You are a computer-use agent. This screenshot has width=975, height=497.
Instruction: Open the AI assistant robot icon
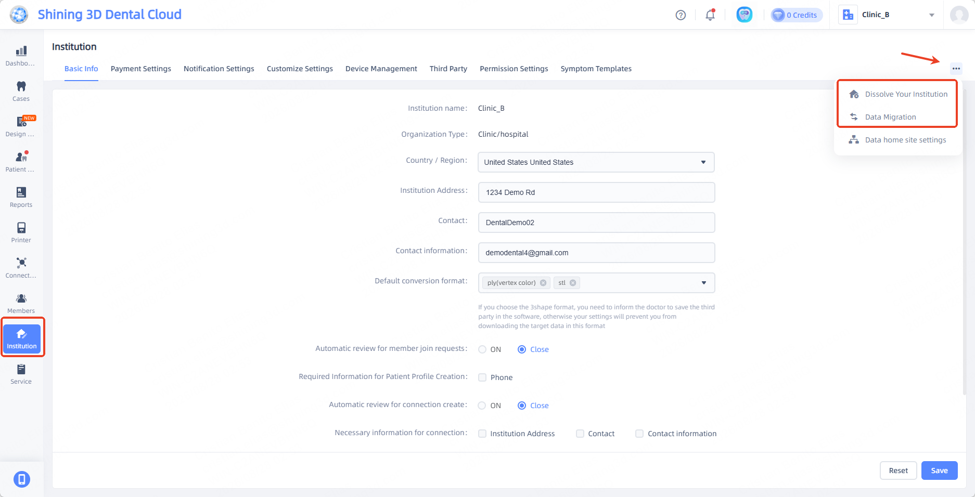(744, 15)
